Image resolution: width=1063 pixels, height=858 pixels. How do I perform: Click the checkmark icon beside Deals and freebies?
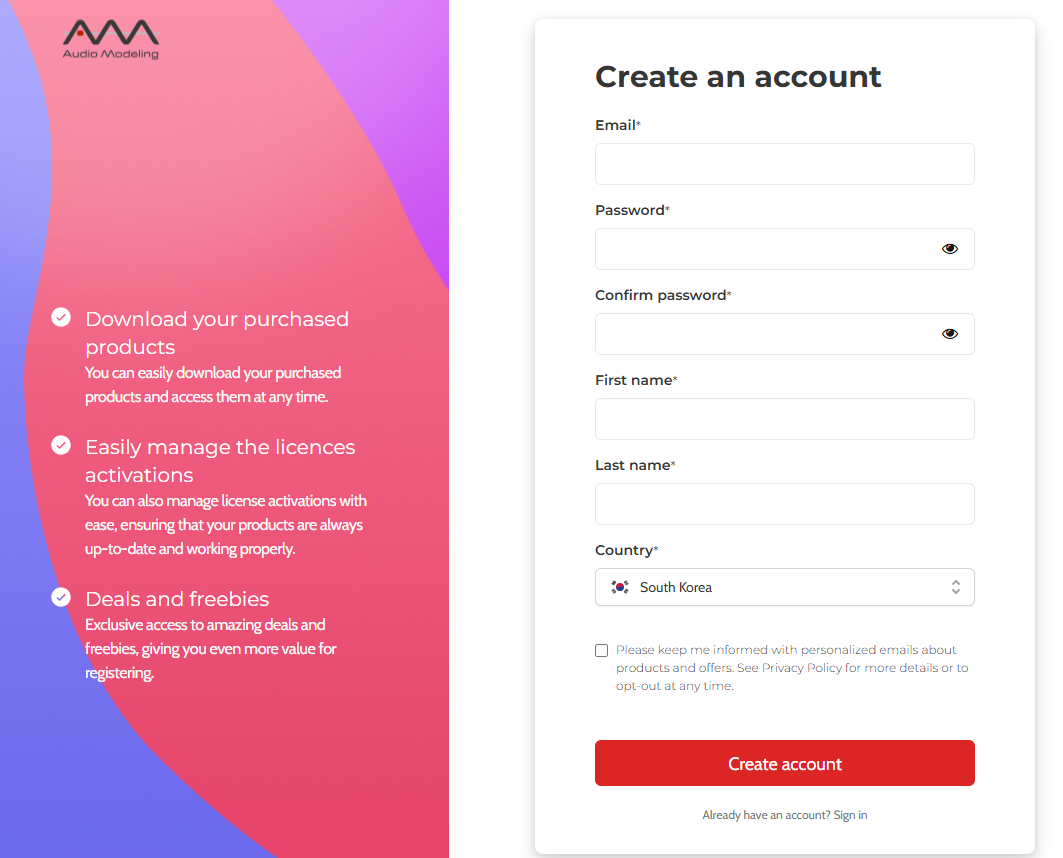61,597
